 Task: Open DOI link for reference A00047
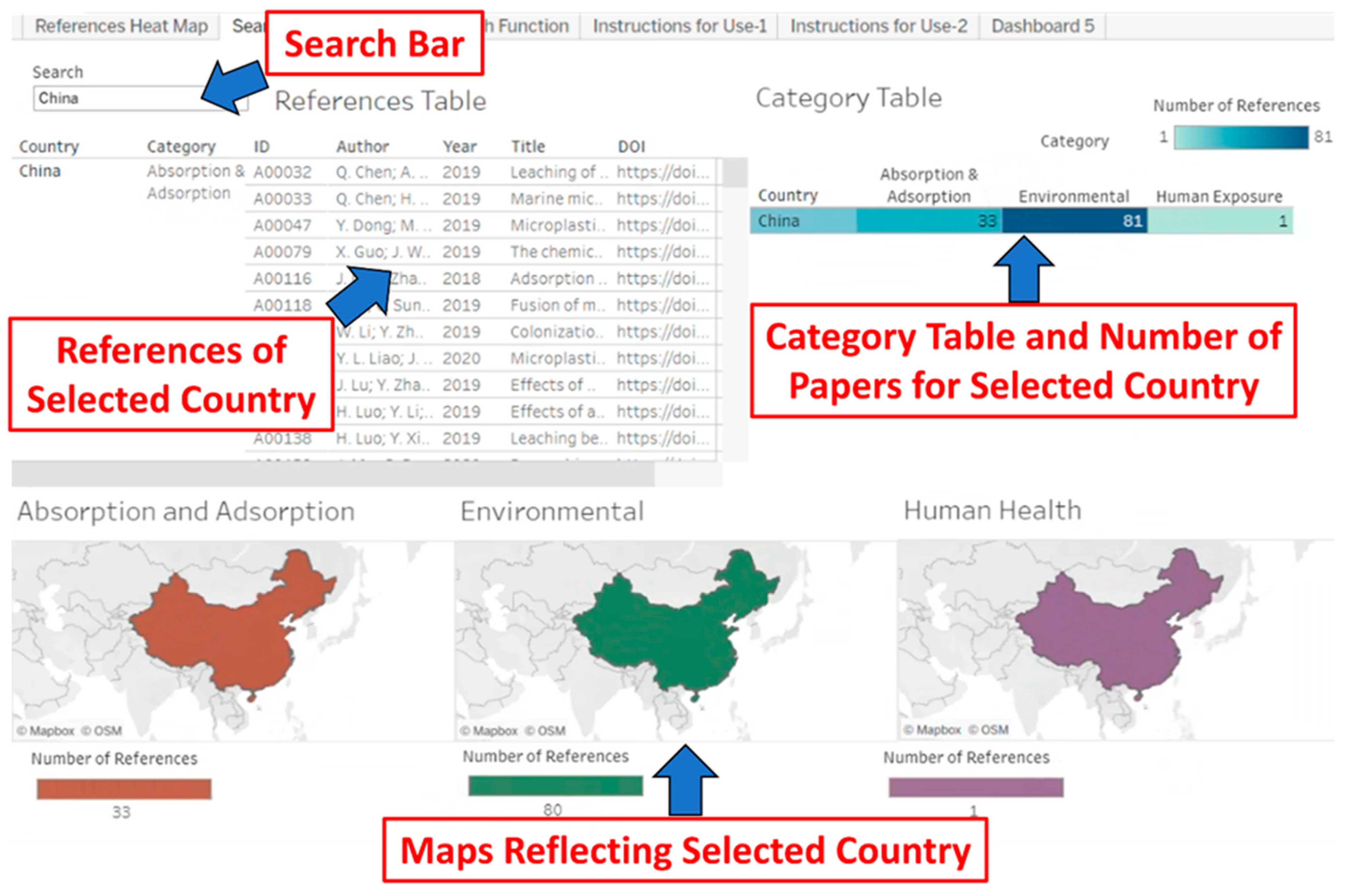pyautogui.click(x=662, y=225)
